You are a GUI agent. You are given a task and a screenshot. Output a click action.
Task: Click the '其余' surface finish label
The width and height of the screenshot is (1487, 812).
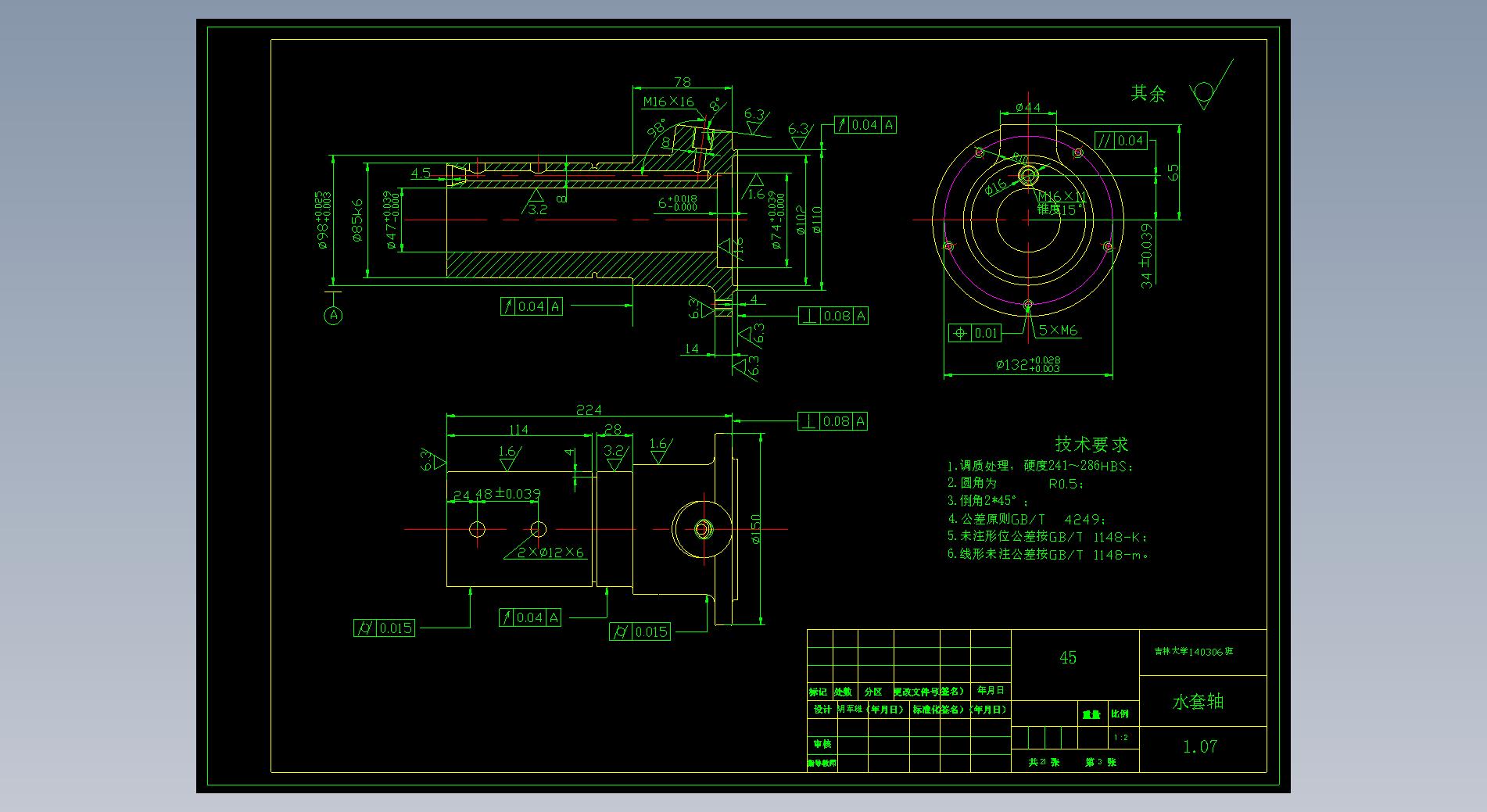coord(1148,94)
